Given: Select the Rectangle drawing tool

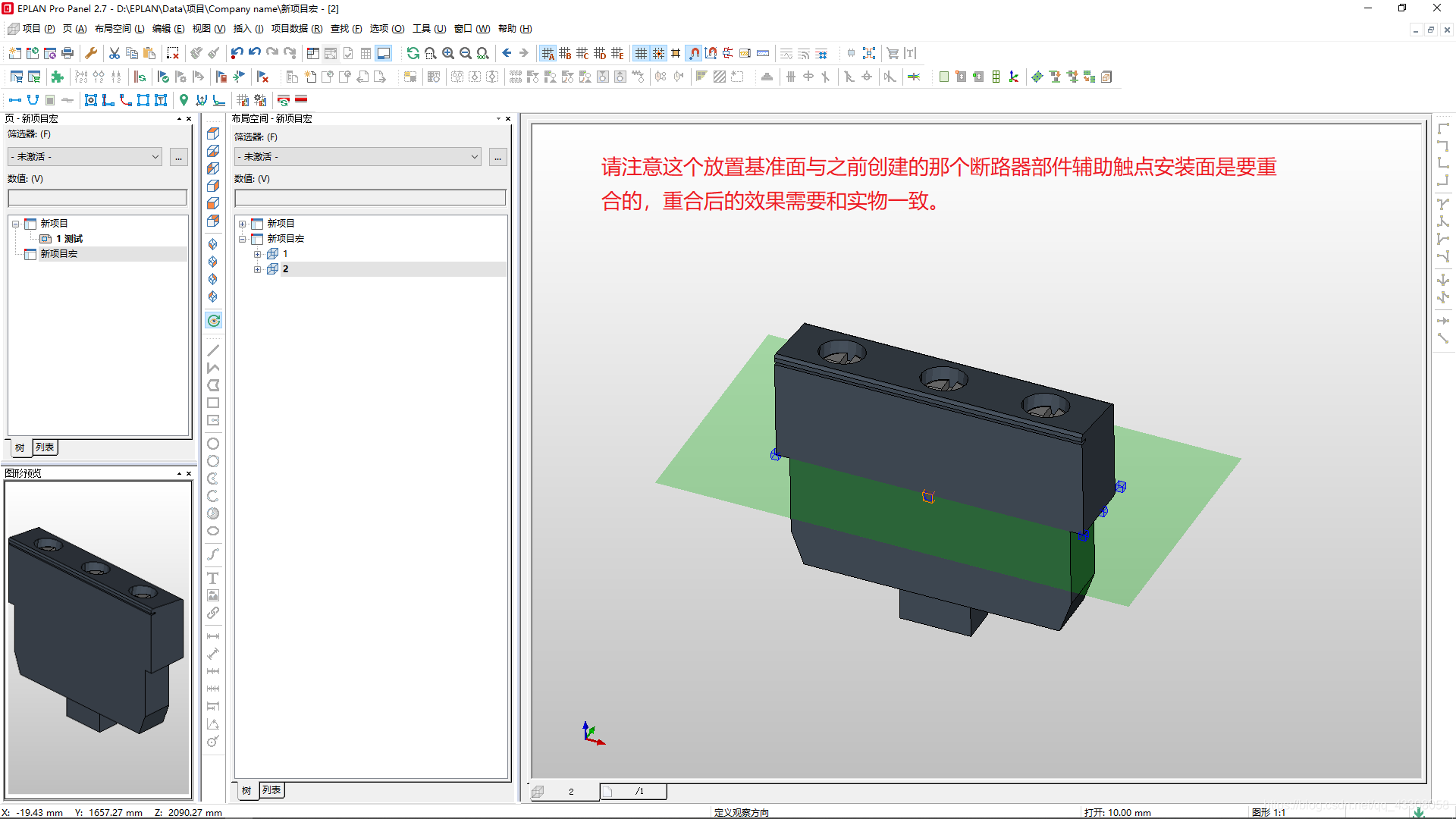Looking at the screenshot, I should coord(213,403).
